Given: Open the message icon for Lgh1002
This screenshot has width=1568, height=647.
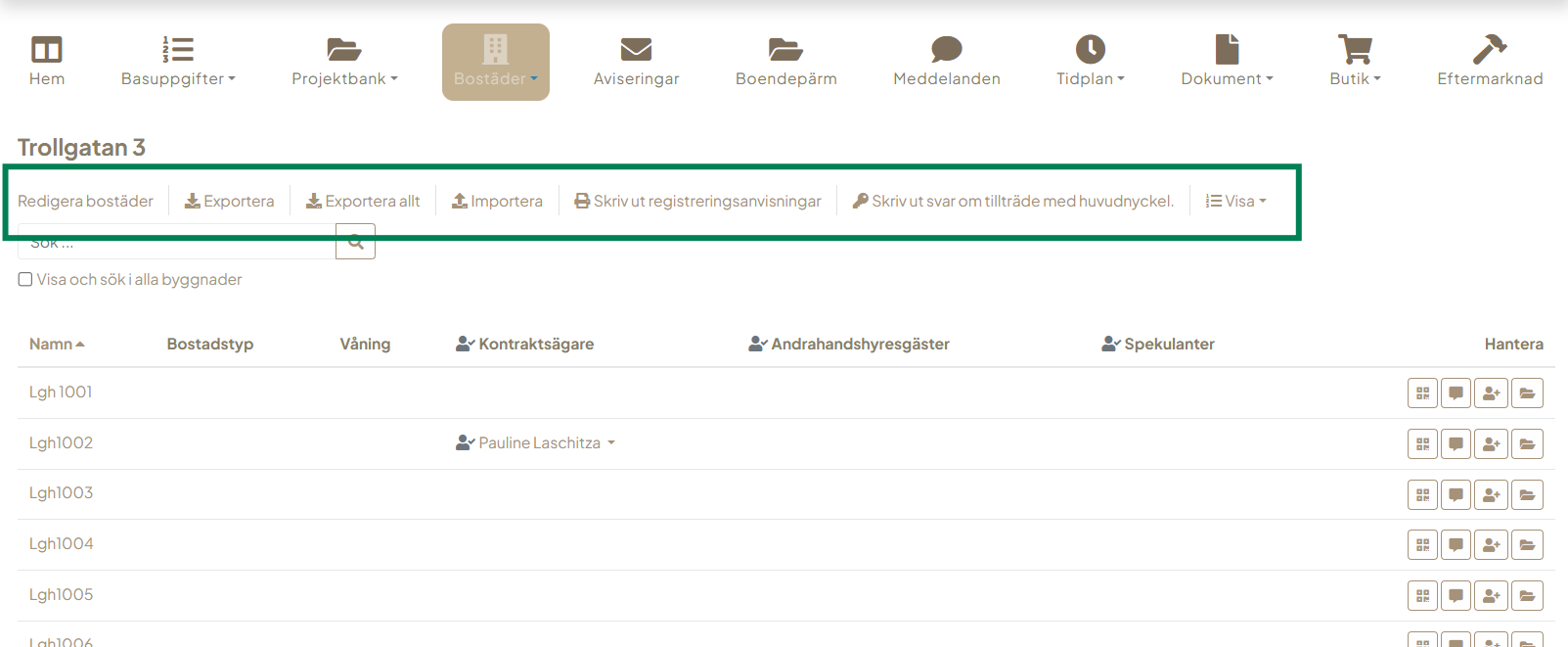Looking at the screenshot, I should pyautogui.click(x=1456, y=444).
